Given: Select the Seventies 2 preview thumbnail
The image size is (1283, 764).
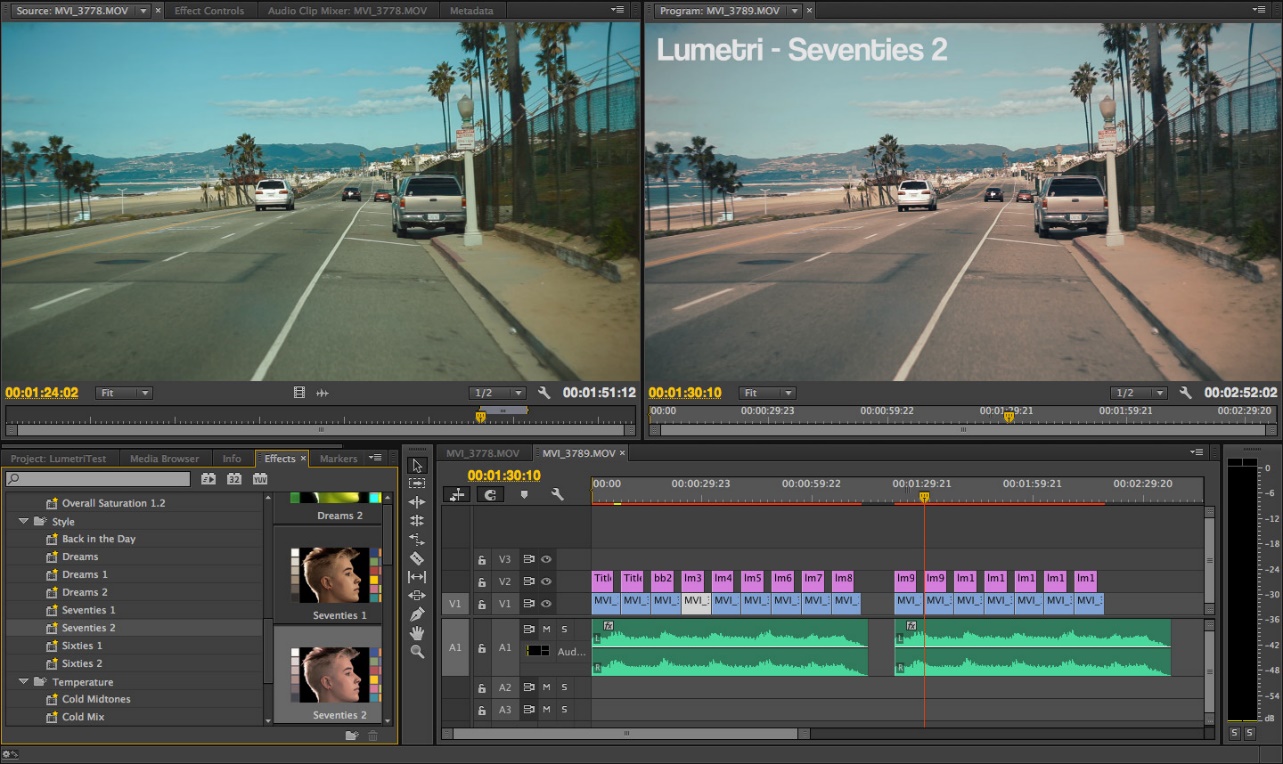Looking at the screenshot, I should [x=328, y=675].
